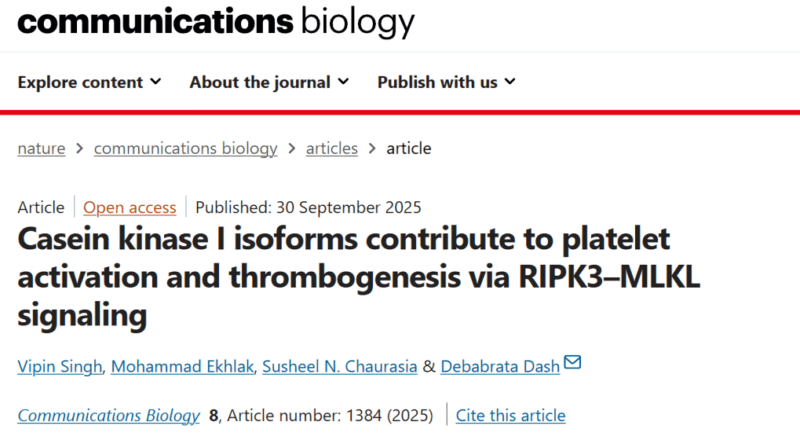
Task: Click the Explore content chevron arrow
Action: 155,82
